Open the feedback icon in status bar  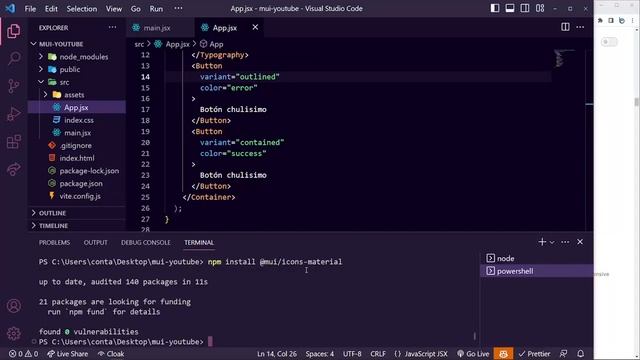pyautogui.click(x=563, y=354)
